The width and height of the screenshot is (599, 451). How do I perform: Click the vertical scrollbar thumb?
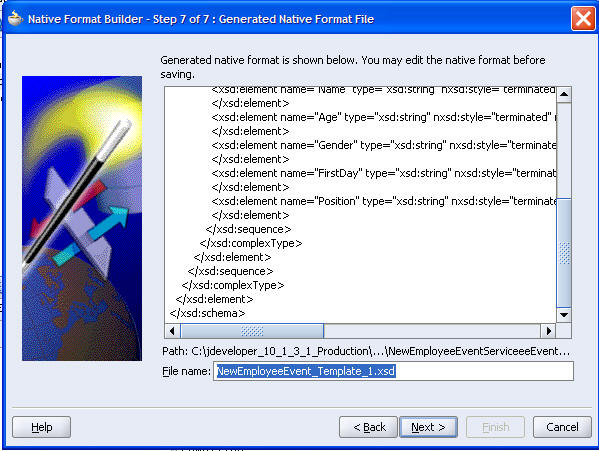pos(564,252)
